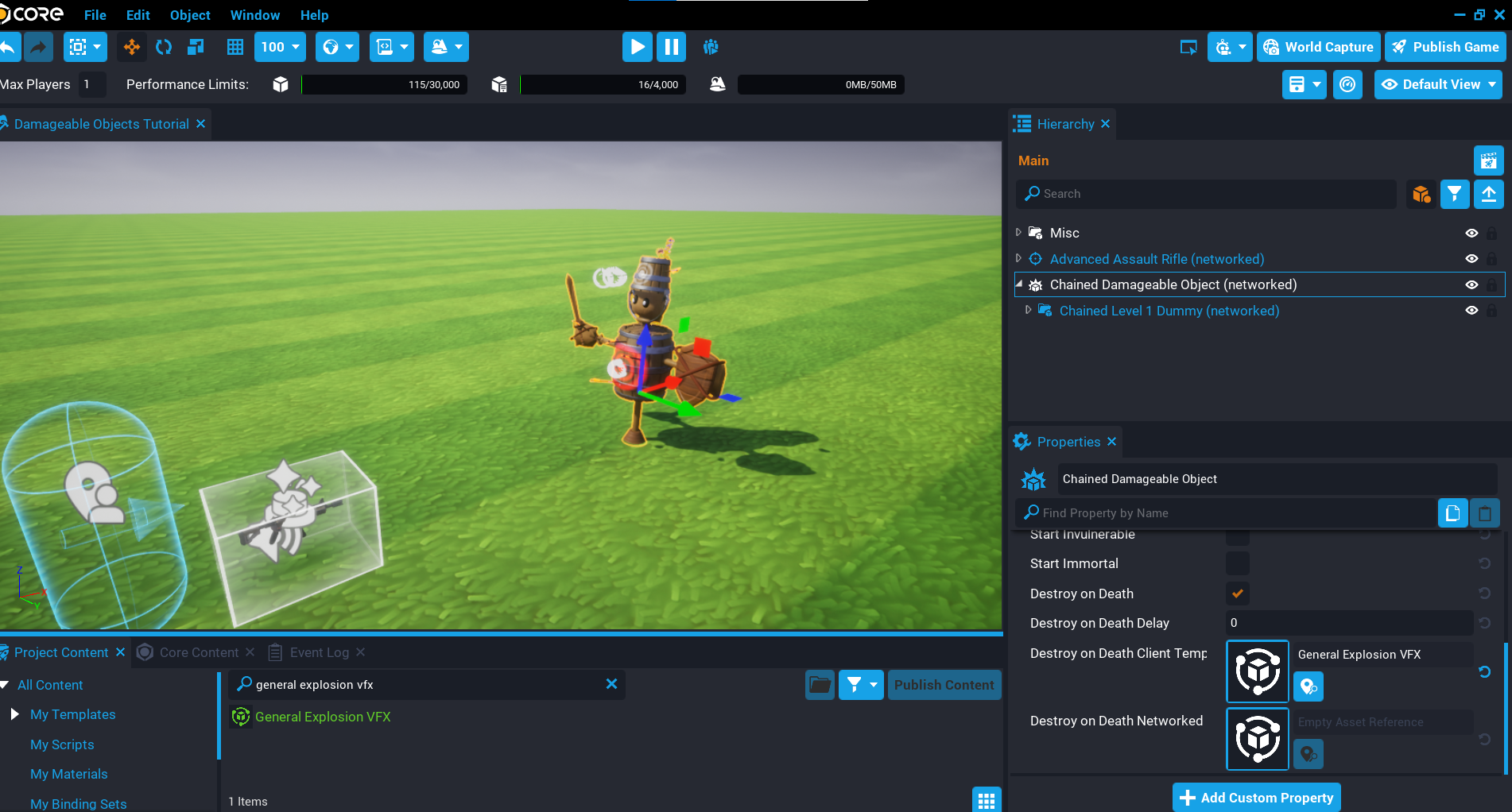This screenshot has width=1512, height=812.
Task: Click the Play button to start preview
Action: pos(637,47)
